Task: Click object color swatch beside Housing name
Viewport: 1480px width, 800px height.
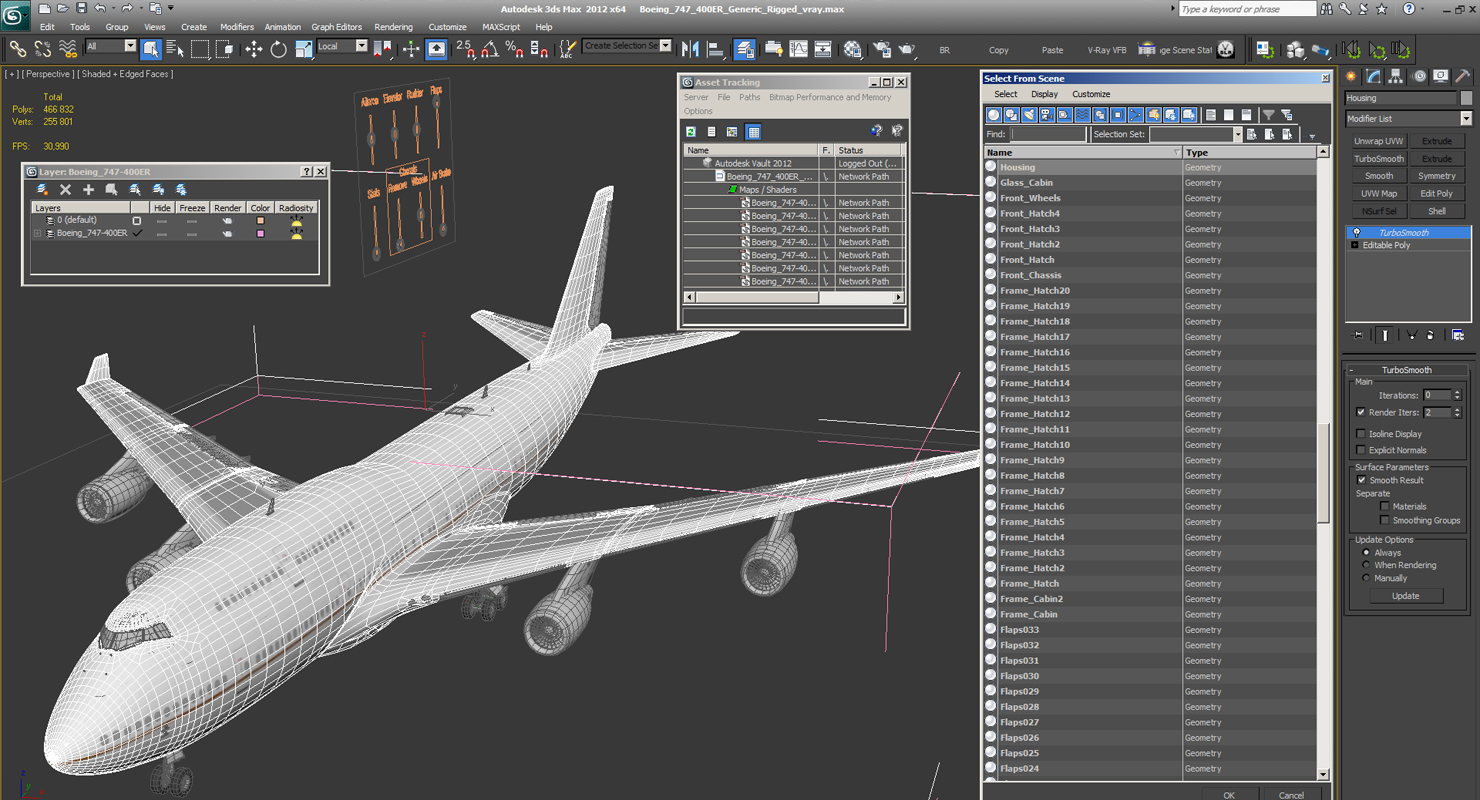Action: coord(1466,98)
